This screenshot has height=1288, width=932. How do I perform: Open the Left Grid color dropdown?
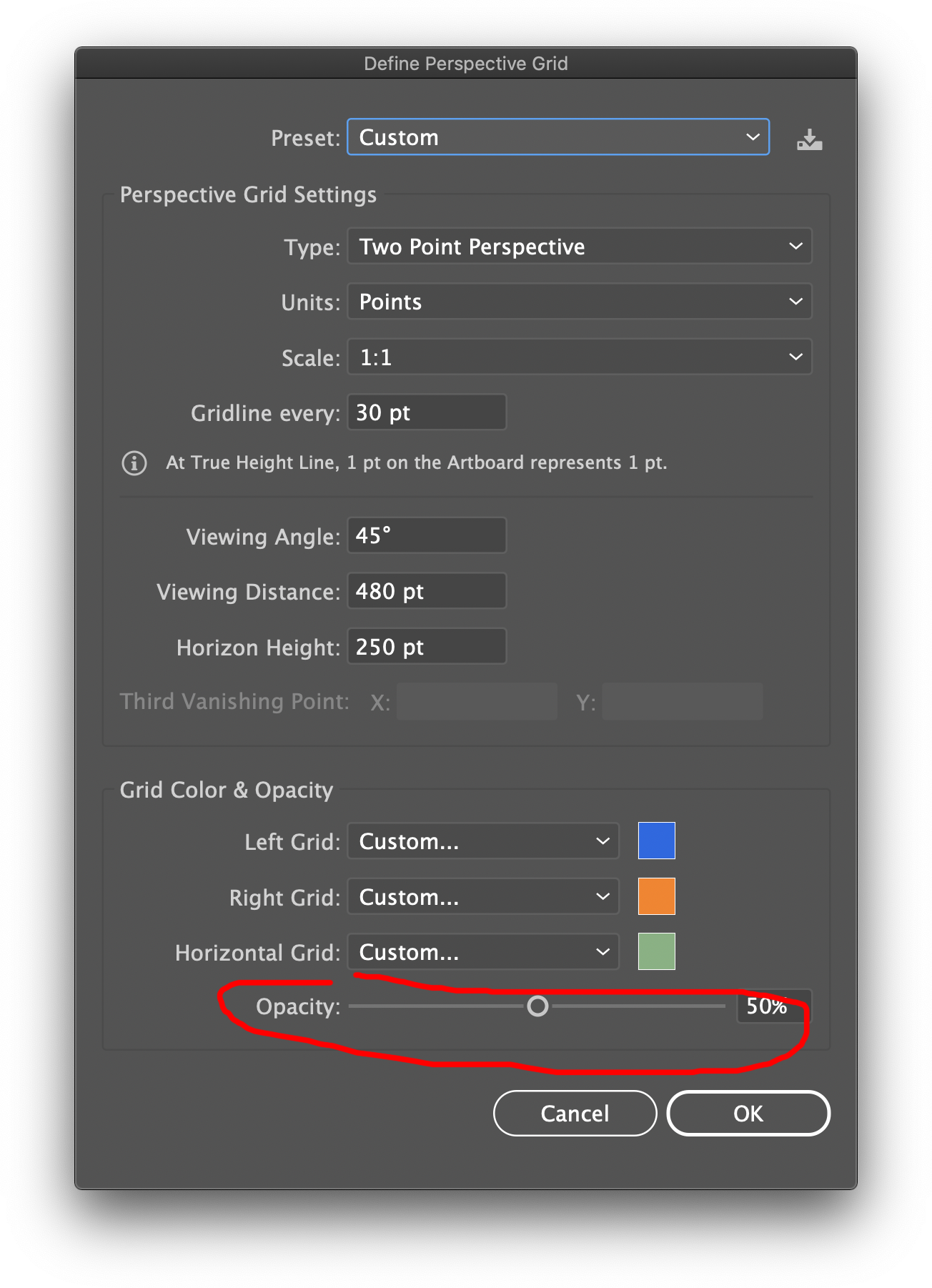(482, 841)
